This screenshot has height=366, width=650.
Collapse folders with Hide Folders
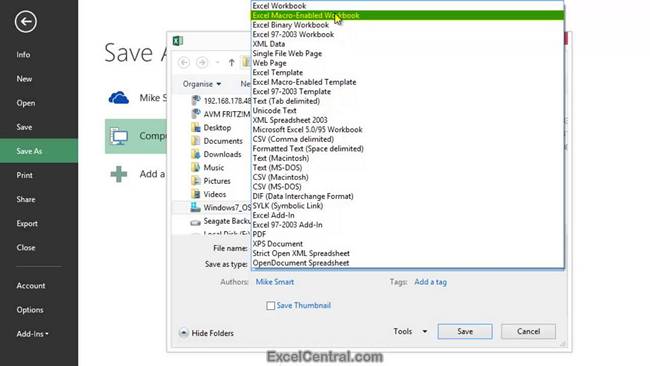point(206,333)
